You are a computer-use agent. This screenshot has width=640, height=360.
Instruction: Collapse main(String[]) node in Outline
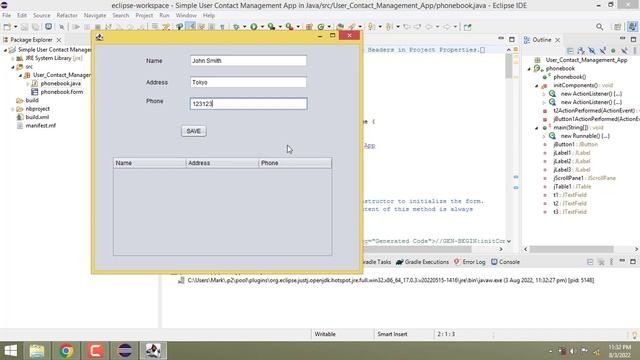[537, 128]
